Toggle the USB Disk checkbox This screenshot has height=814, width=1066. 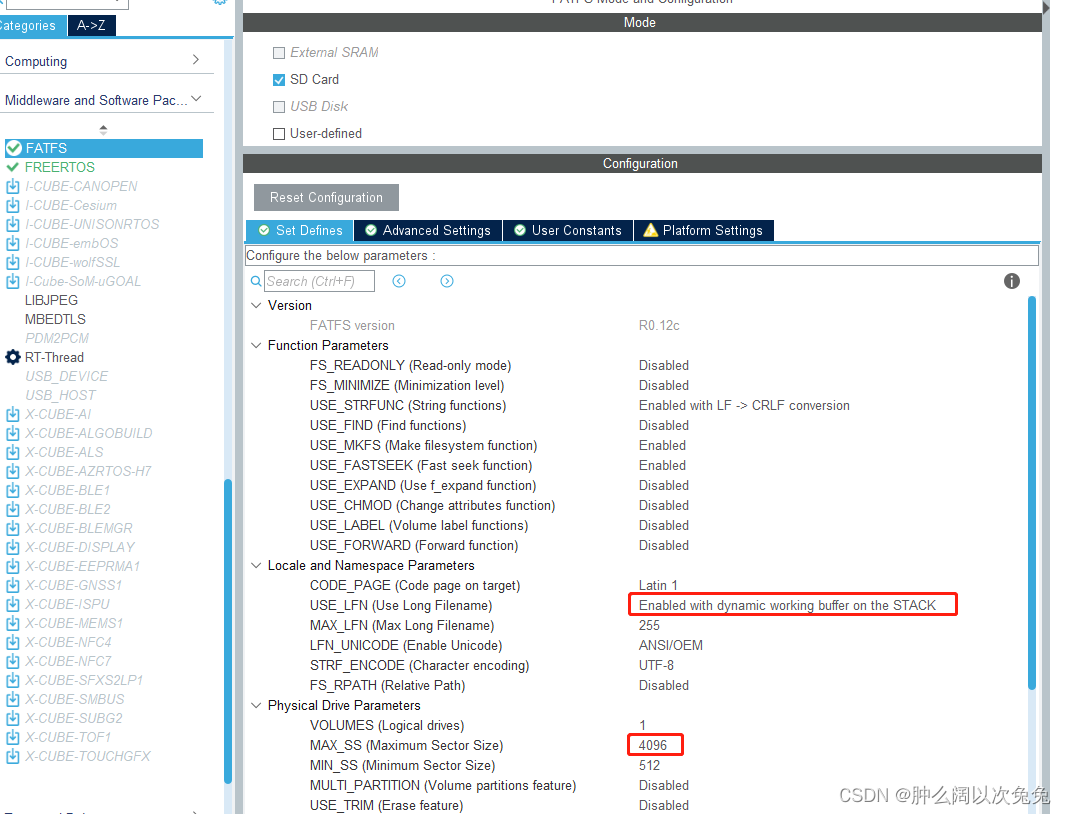click(x=279, y=107)
